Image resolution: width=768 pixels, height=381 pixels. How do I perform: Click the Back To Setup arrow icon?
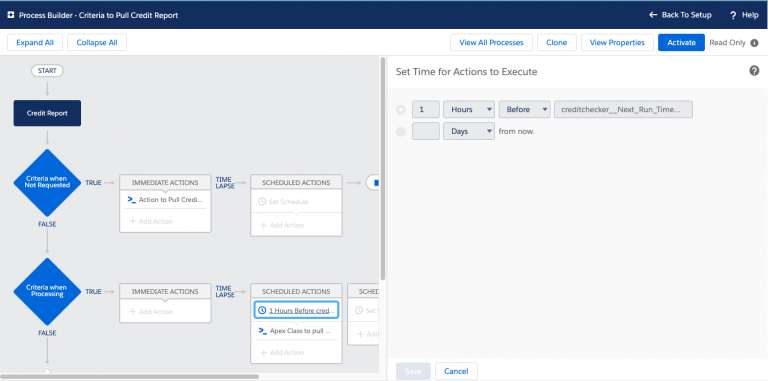(x=652, y=15)
